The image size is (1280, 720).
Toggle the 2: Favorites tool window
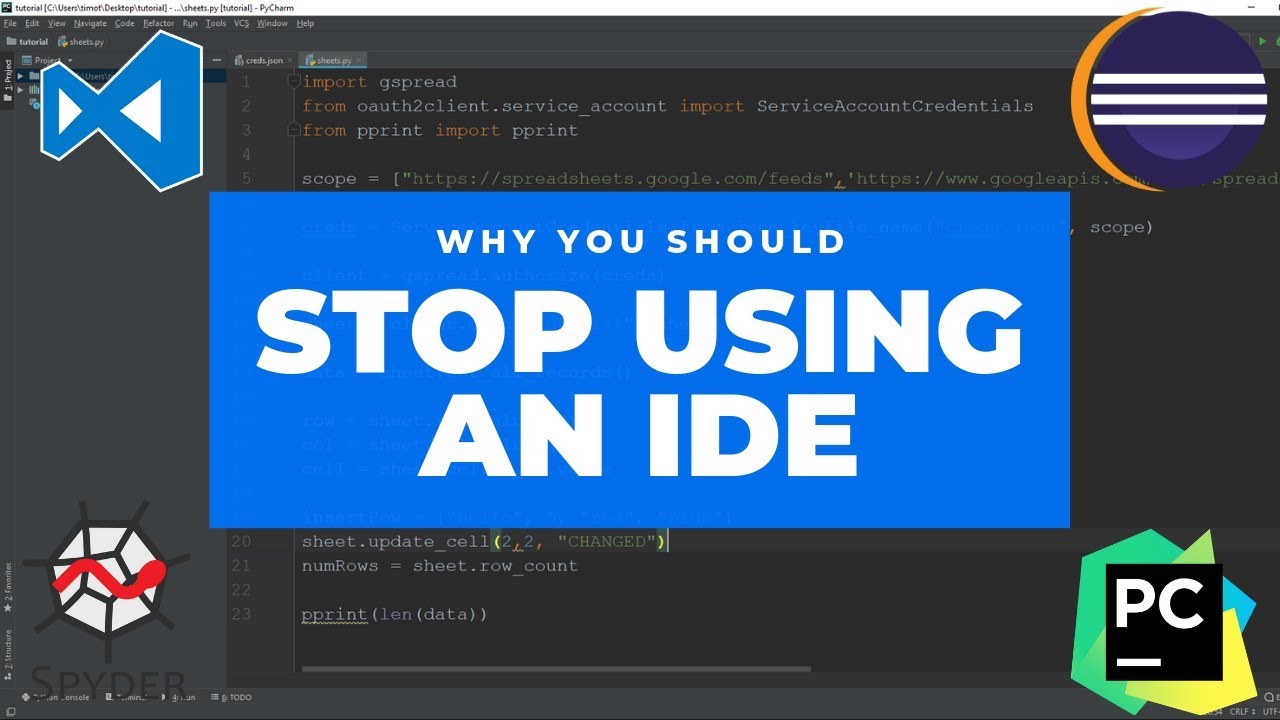click(8, 585)
